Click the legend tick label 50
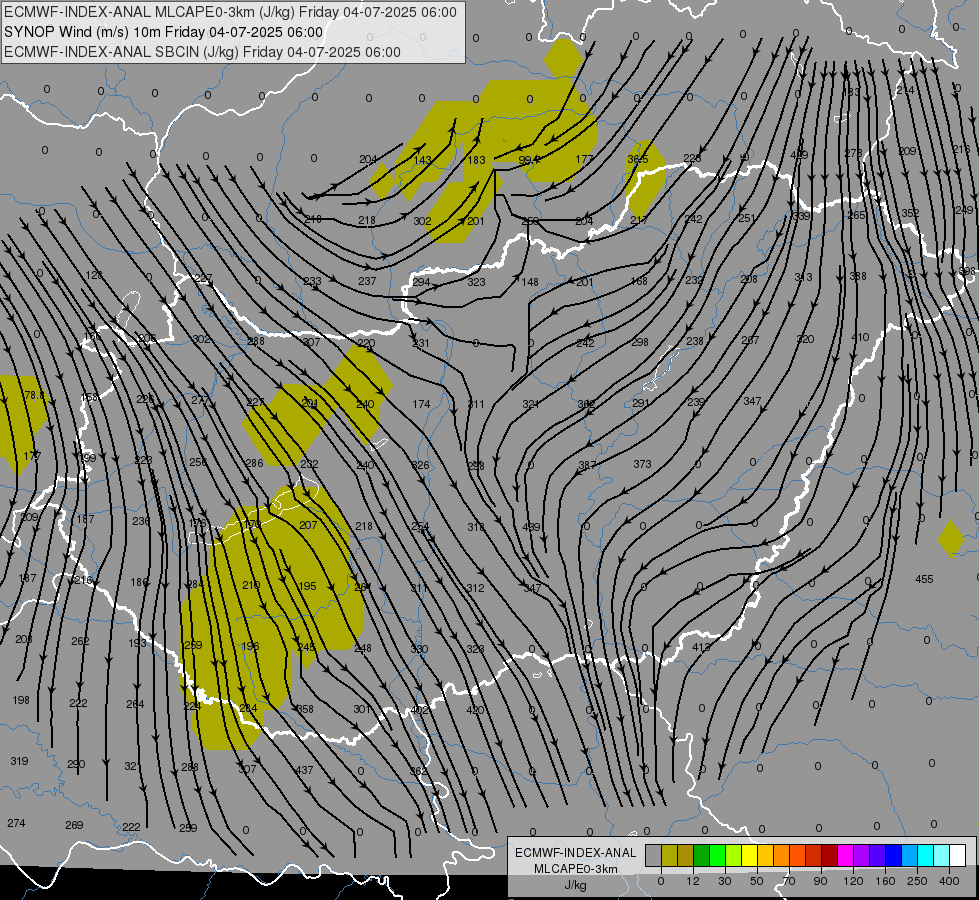 click(x=757, y=881)
